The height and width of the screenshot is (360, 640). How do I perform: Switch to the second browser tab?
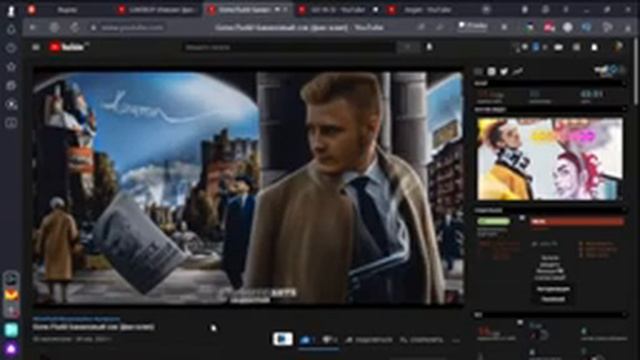point(159,9)
